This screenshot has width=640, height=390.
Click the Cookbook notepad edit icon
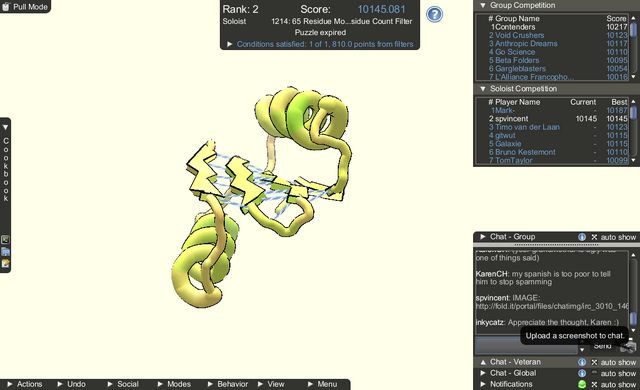pos(5,264)
